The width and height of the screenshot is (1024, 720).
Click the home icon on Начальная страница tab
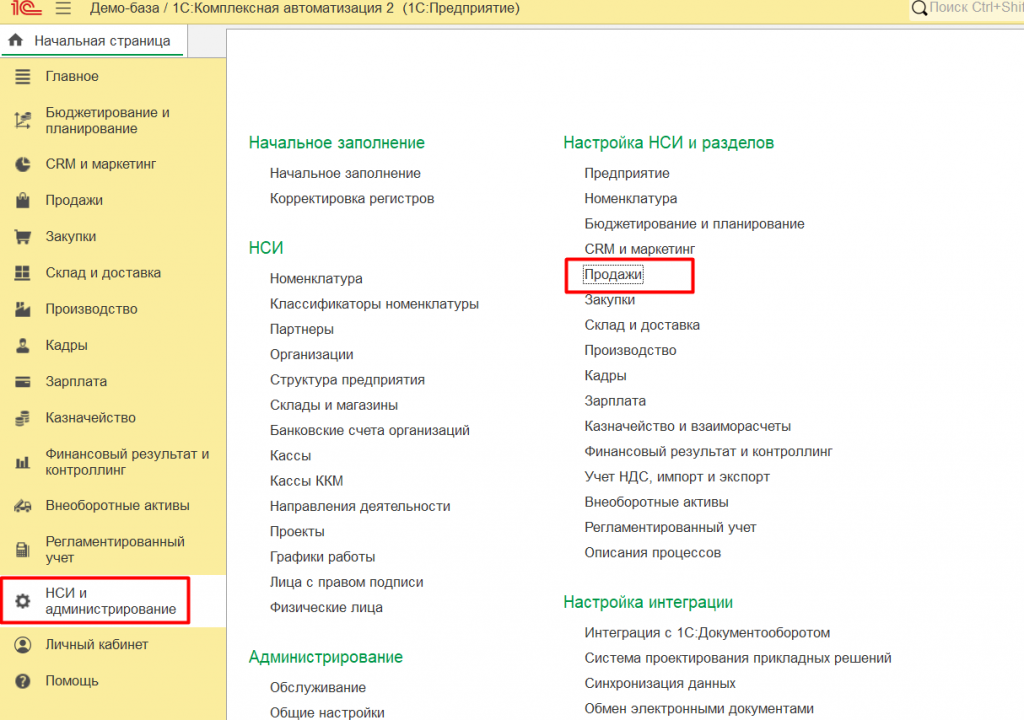point(16,41)
